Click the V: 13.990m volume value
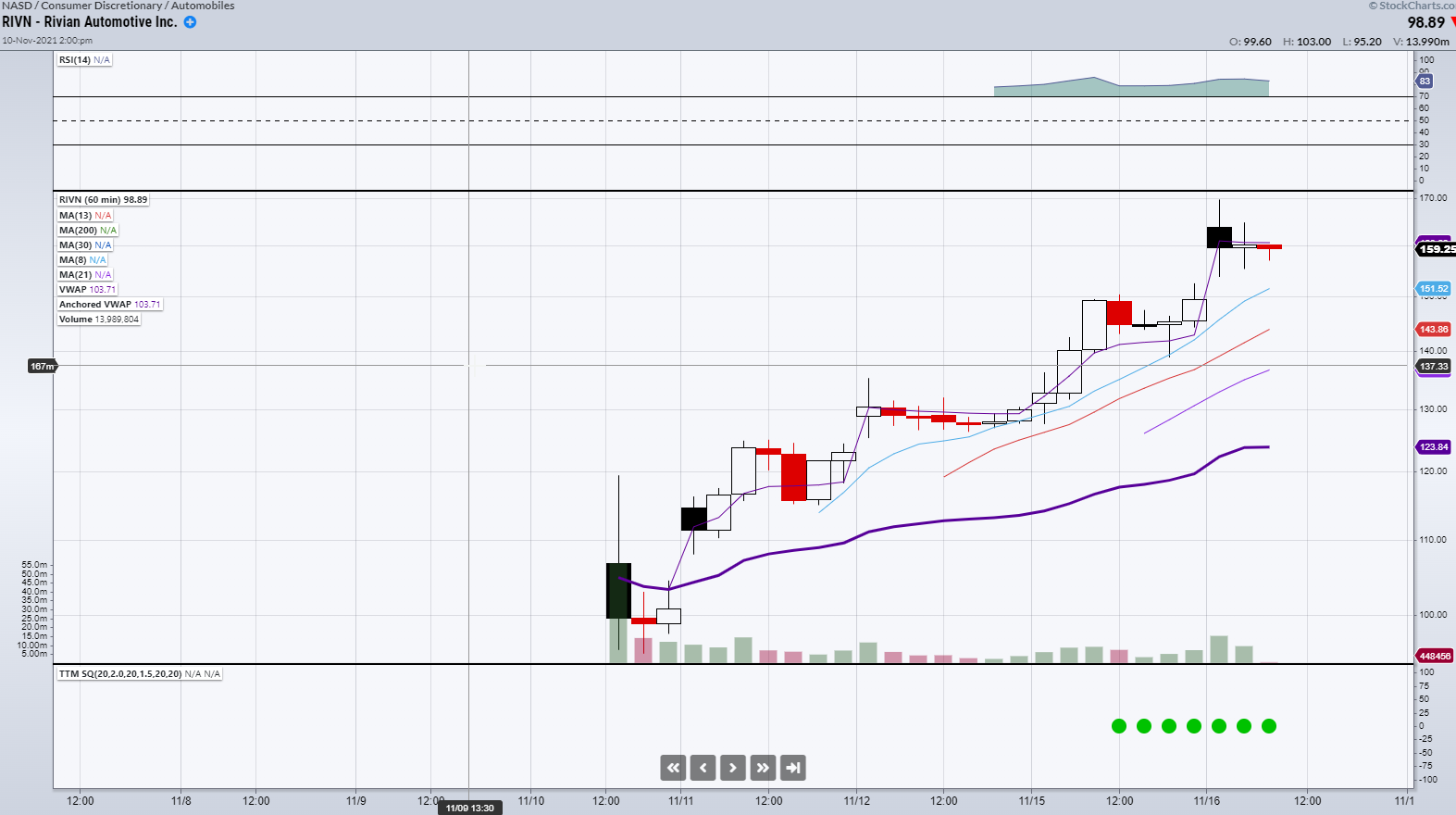The image size is (1456, 815). pyautogui.click(x=1422, y=42)
